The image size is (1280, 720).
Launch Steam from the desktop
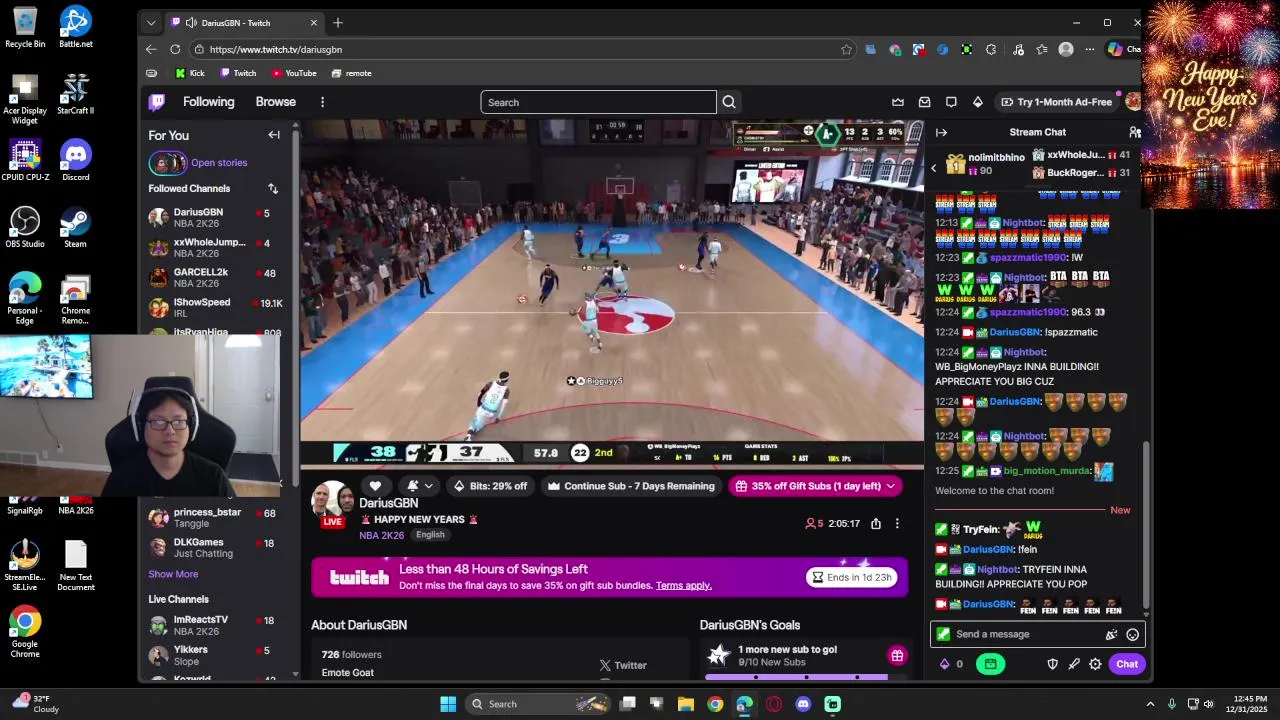pos(75,226)
